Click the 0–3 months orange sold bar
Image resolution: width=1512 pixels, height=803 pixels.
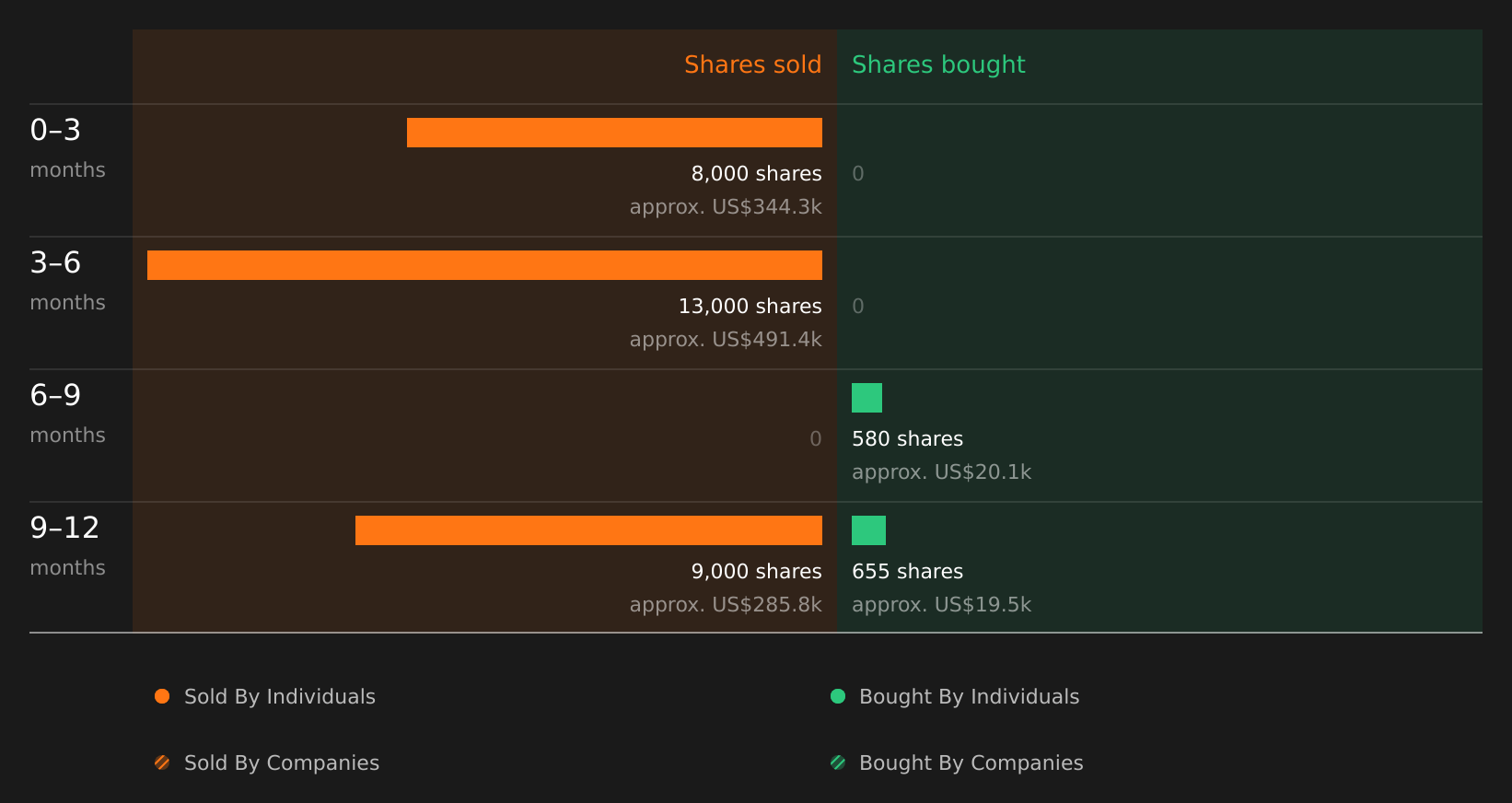(614, 133)
